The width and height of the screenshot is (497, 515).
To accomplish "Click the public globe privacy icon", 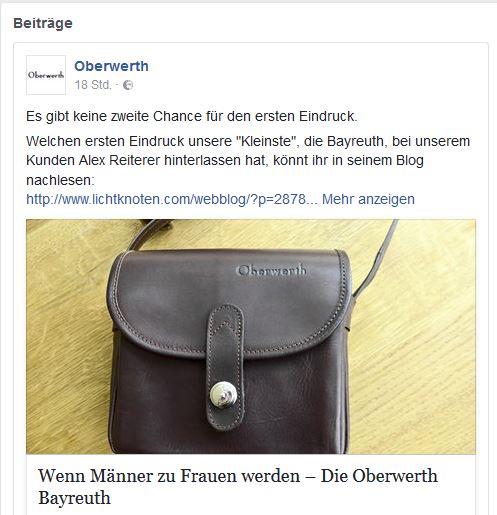I will (x=128, y=85).
